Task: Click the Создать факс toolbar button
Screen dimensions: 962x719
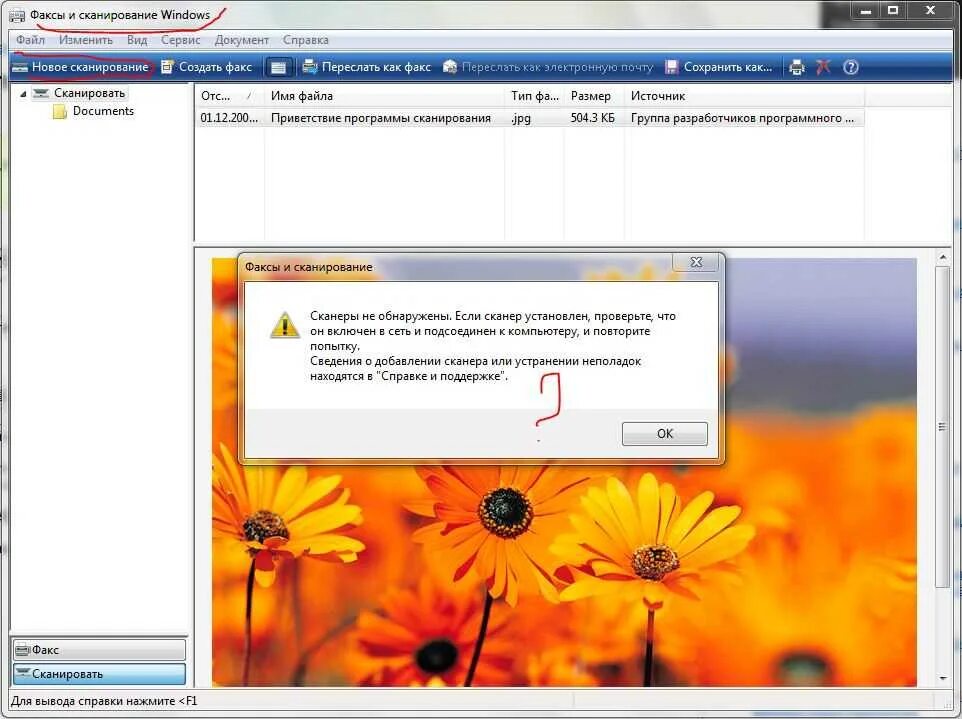Action: click(x=206, y=67)
